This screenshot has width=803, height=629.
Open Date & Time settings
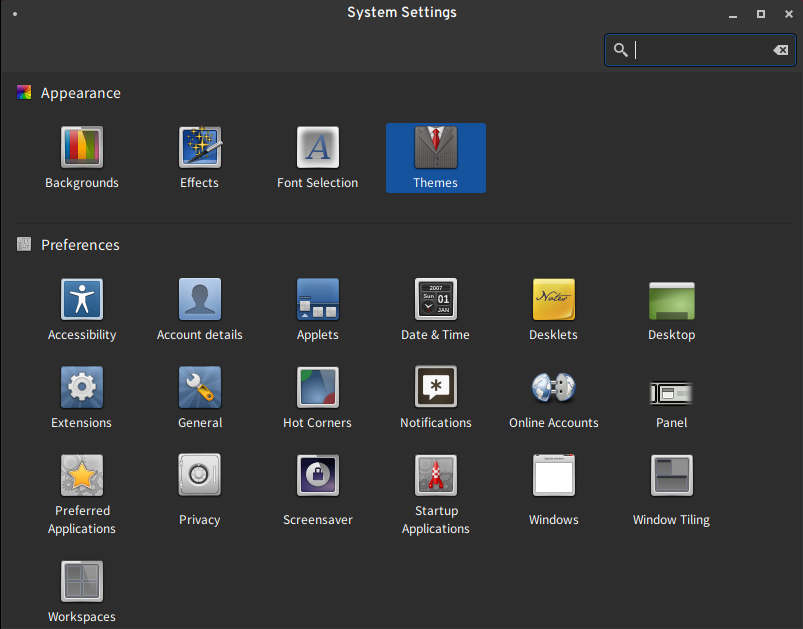pos(435,300)
